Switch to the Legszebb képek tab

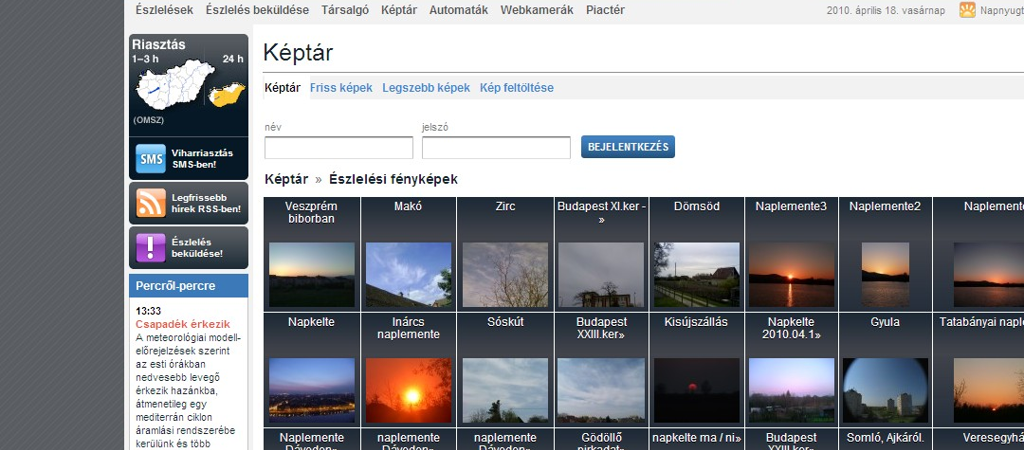[426, 88]
